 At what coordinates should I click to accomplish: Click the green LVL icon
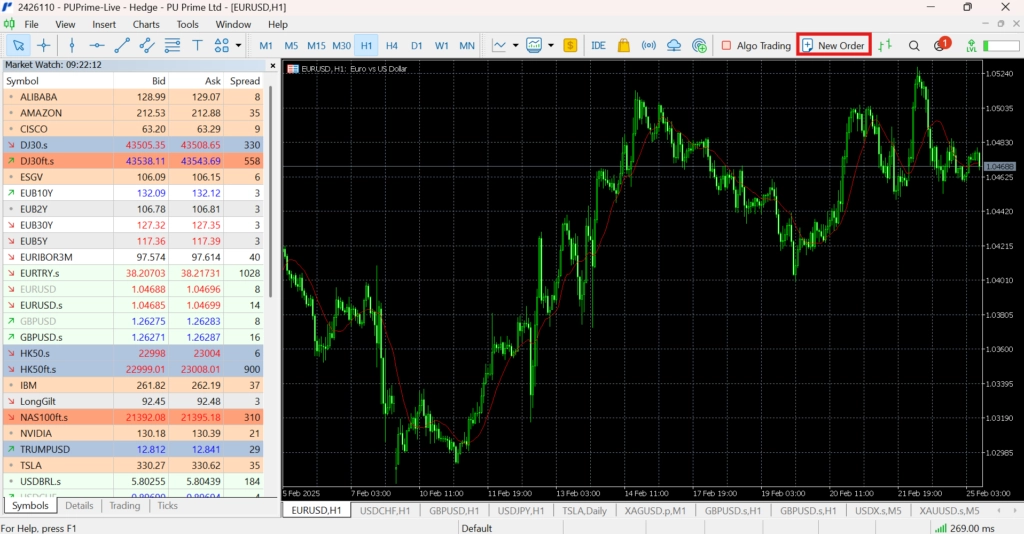(x=971, y=46)
